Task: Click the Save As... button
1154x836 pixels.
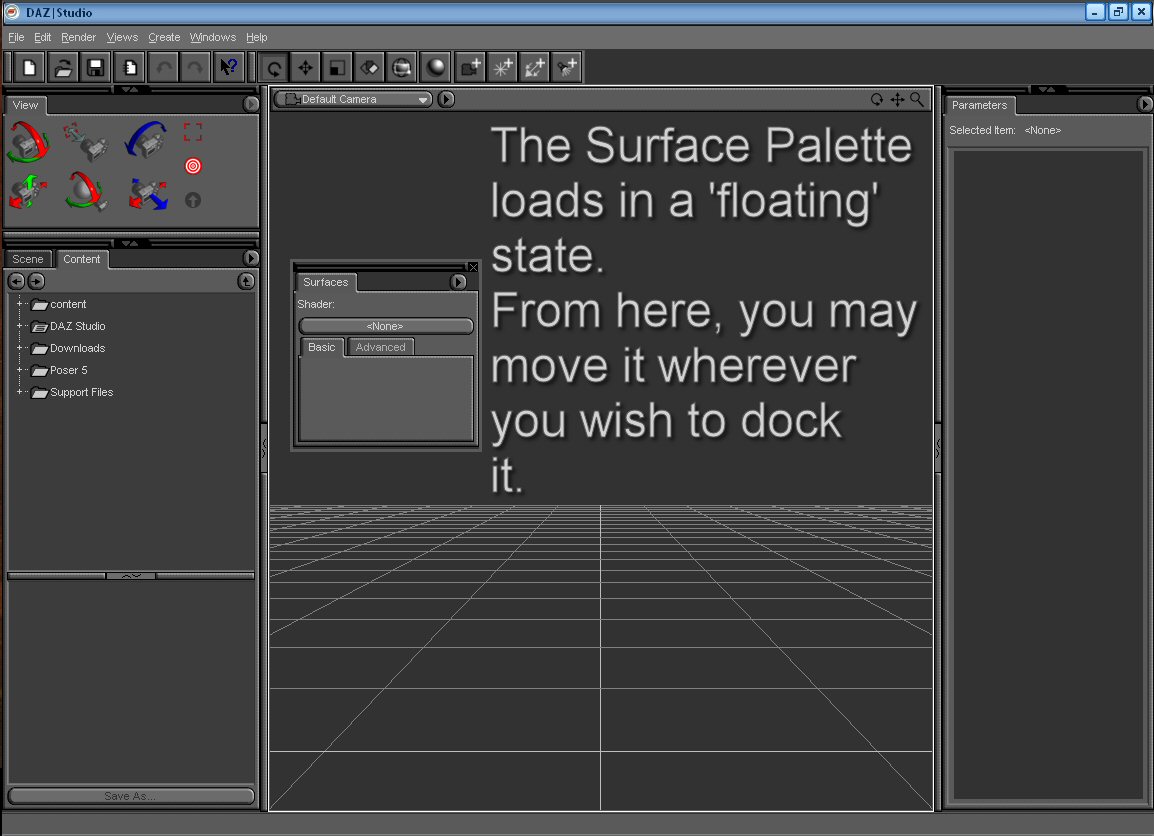Action: tap(130, 796)
